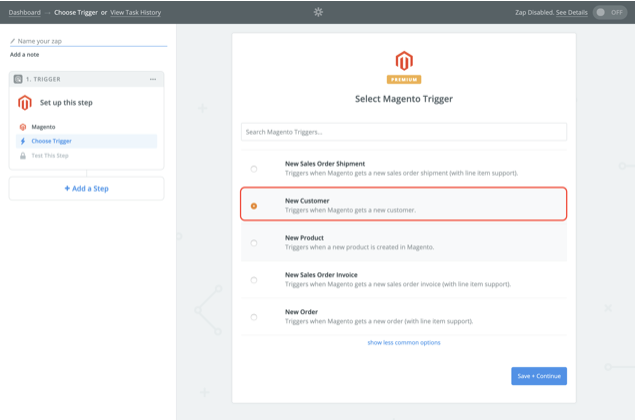Viewport: 635px width, 420px height.
Task: Select the New Product radio button
Action: 254,243
